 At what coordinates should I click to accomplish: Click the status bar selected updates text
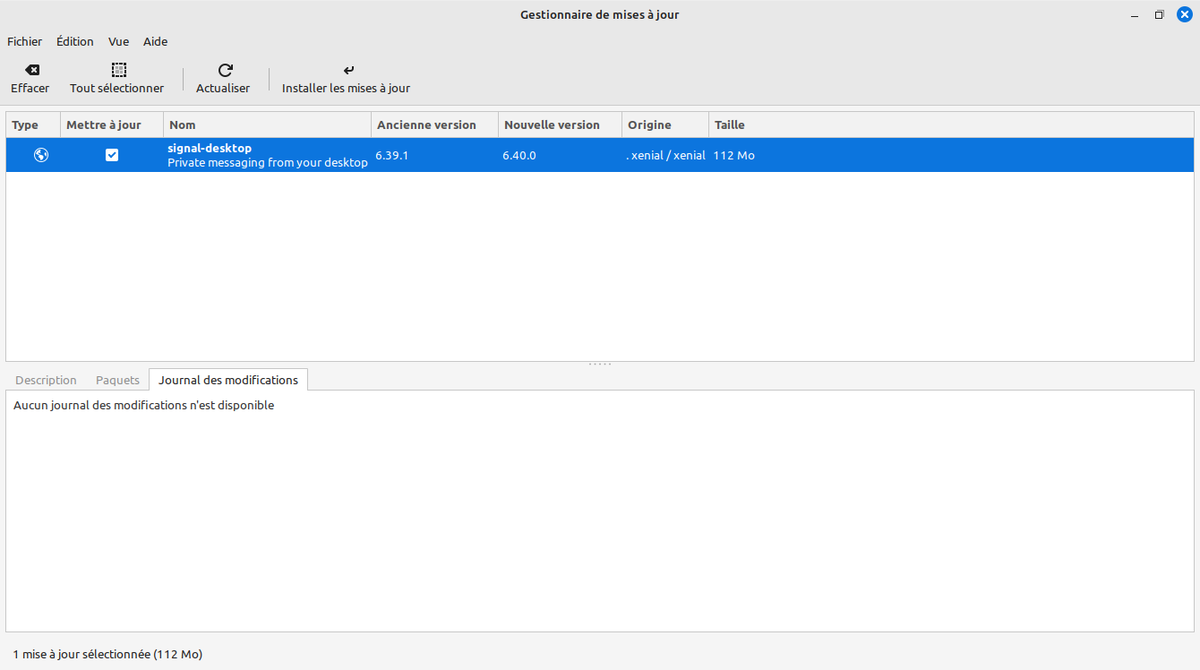(x=108, y=654)
